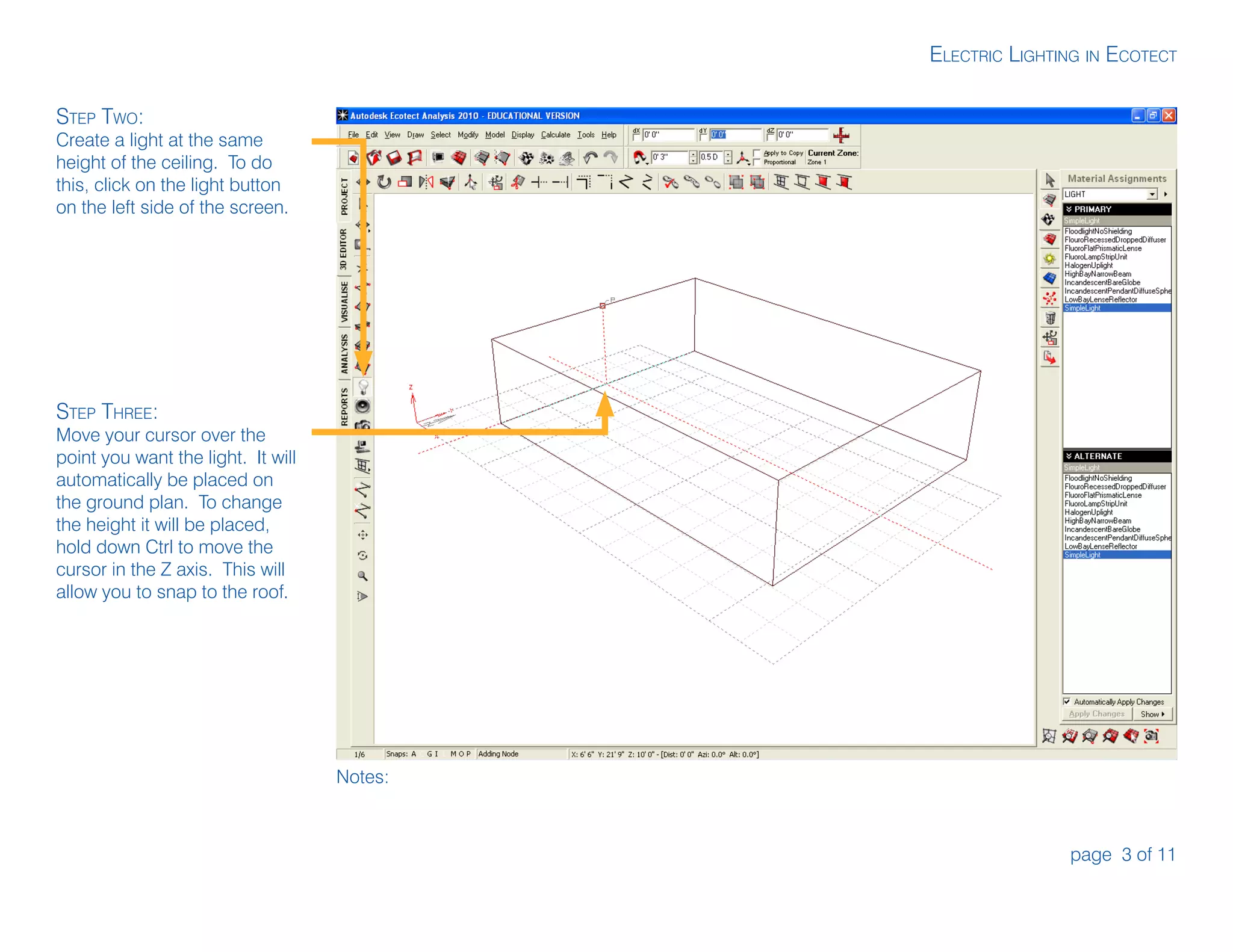Collapse the ALTERNATE materials section
Screen dimensions: 1233x952
click(x=1069, y=456)
